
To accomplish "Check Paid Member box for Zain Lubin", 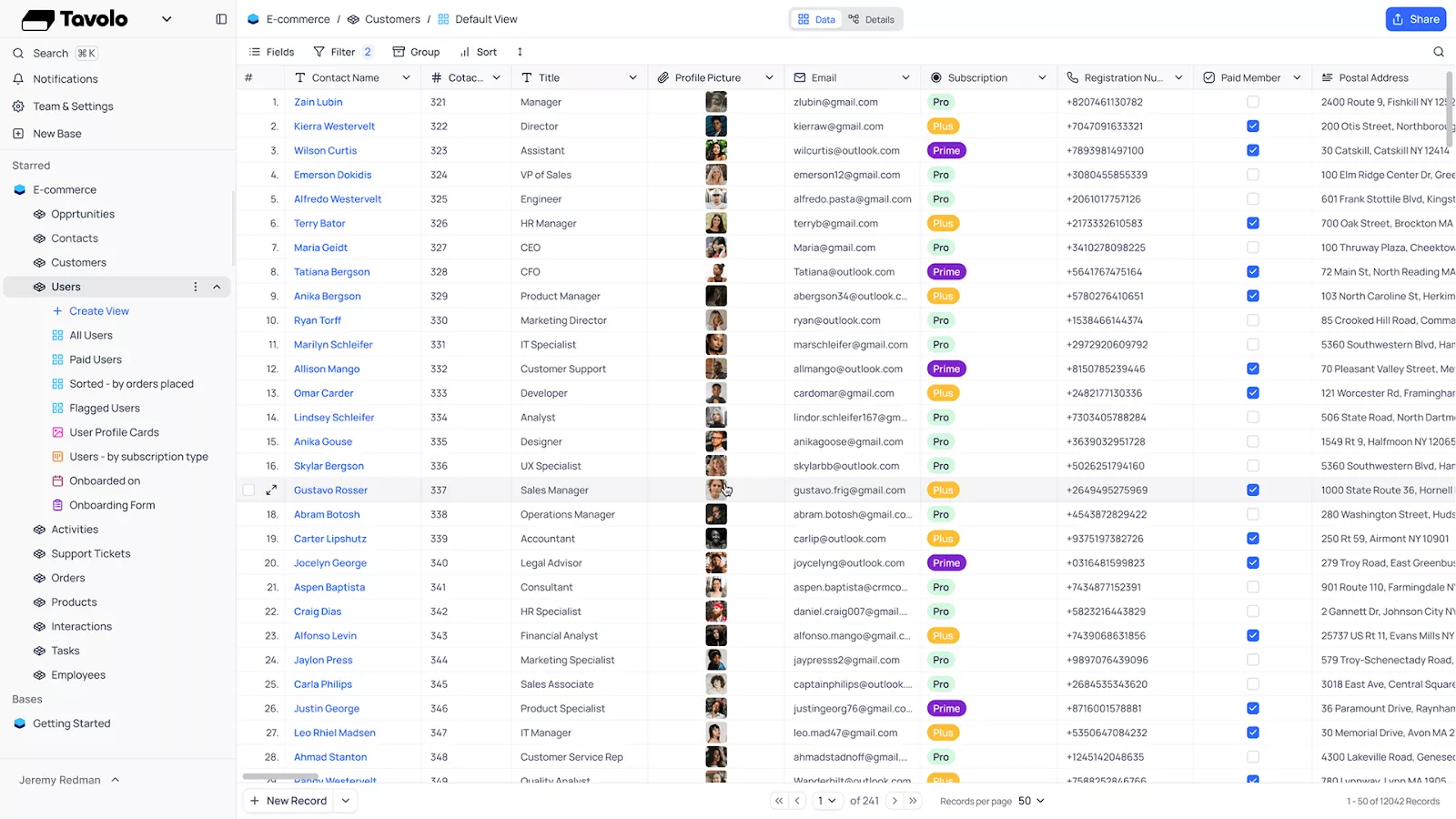I will (x=1253, y=102).
